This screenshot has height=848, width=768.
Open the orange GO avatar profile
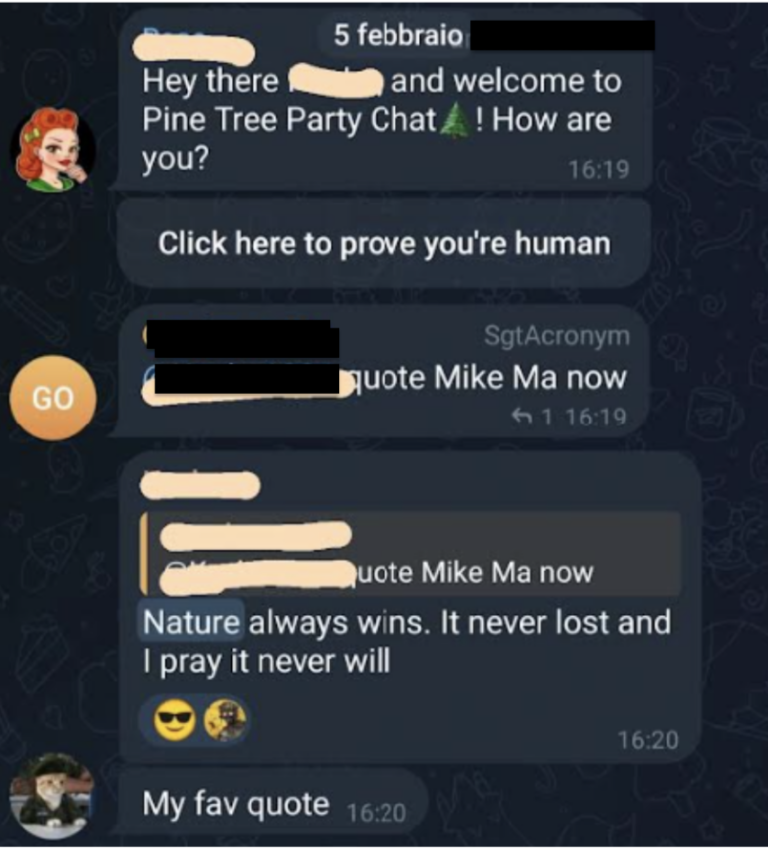53,398
